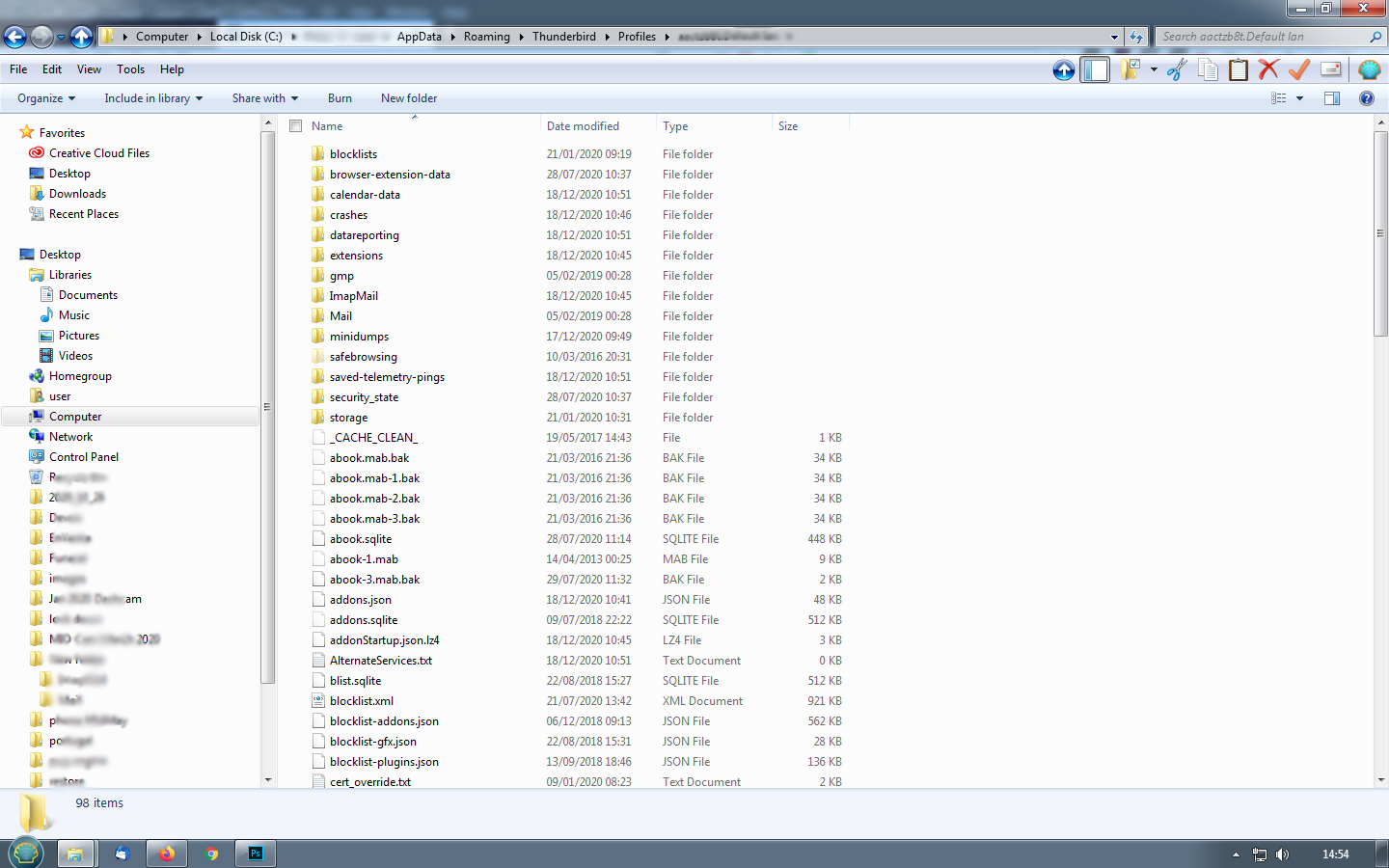Select the abook.sqlite file
This screenshot has width=1389, height=868.
[361, 539]
